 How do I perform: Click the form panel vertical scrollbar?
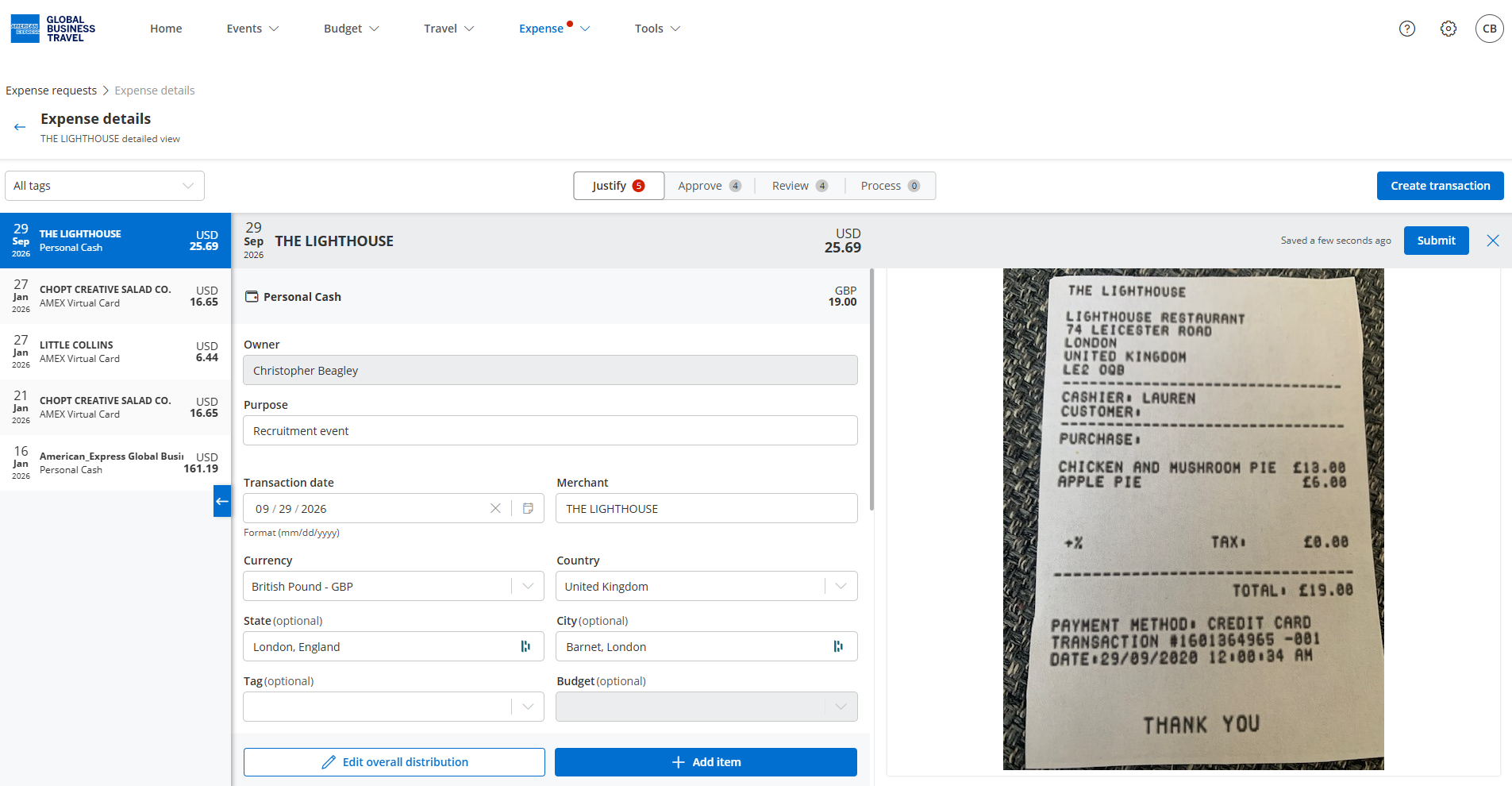tap(871, 389)
